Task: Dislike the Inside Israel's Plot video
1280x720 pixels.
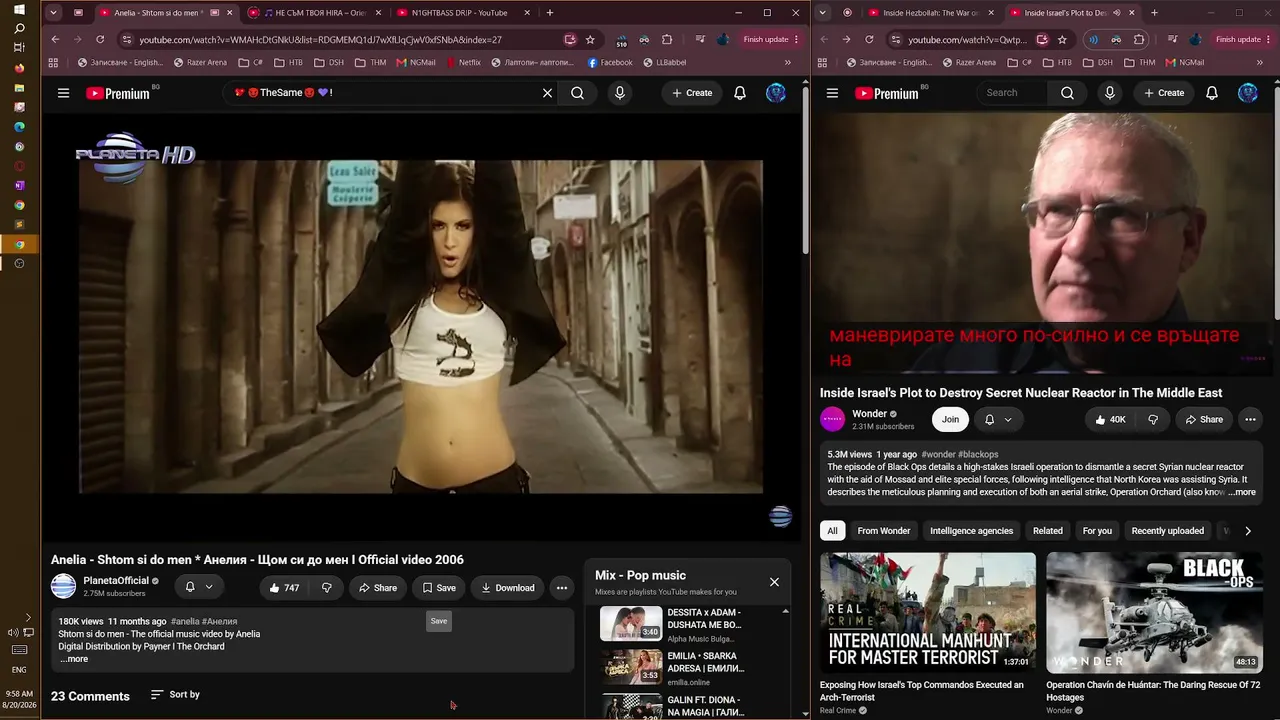Action: [1153, 420]
